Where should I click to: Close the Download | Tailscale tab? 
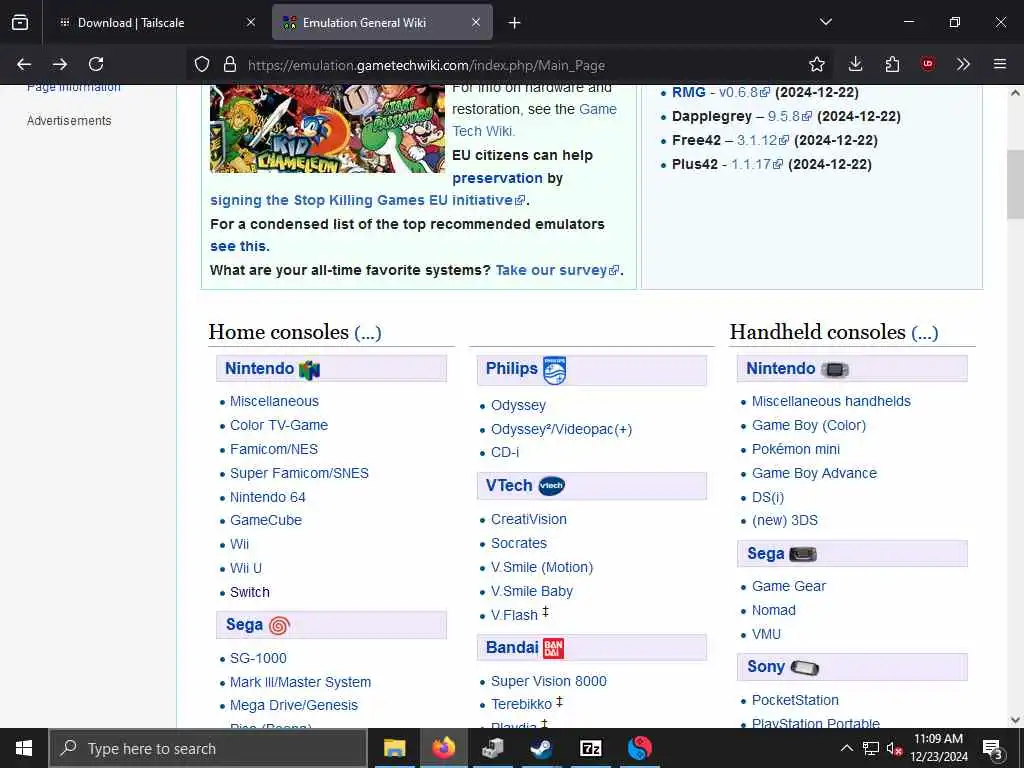(251, 22)
